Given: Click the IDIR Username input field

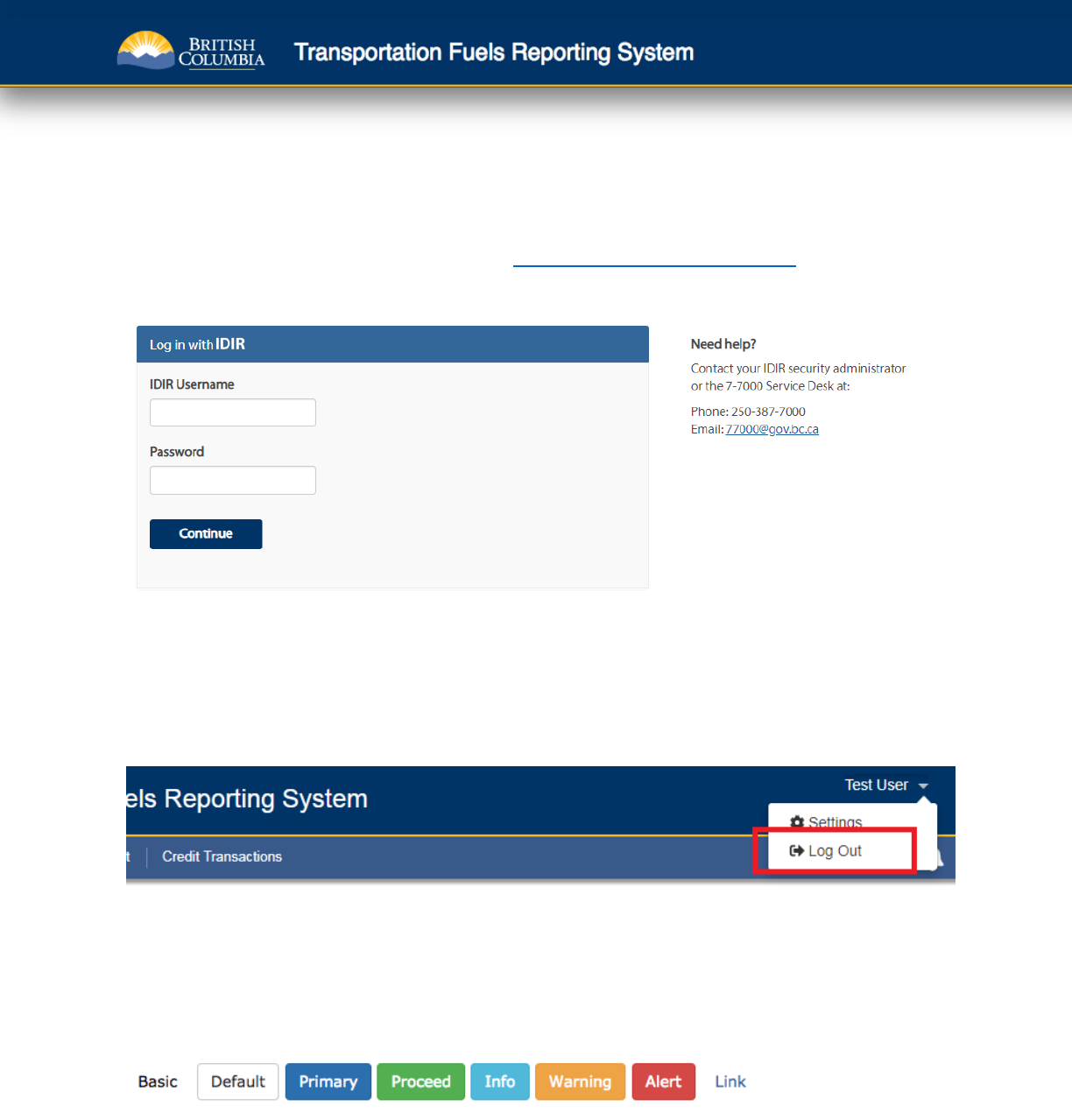Looking at the screenshot, I should 233,412.
